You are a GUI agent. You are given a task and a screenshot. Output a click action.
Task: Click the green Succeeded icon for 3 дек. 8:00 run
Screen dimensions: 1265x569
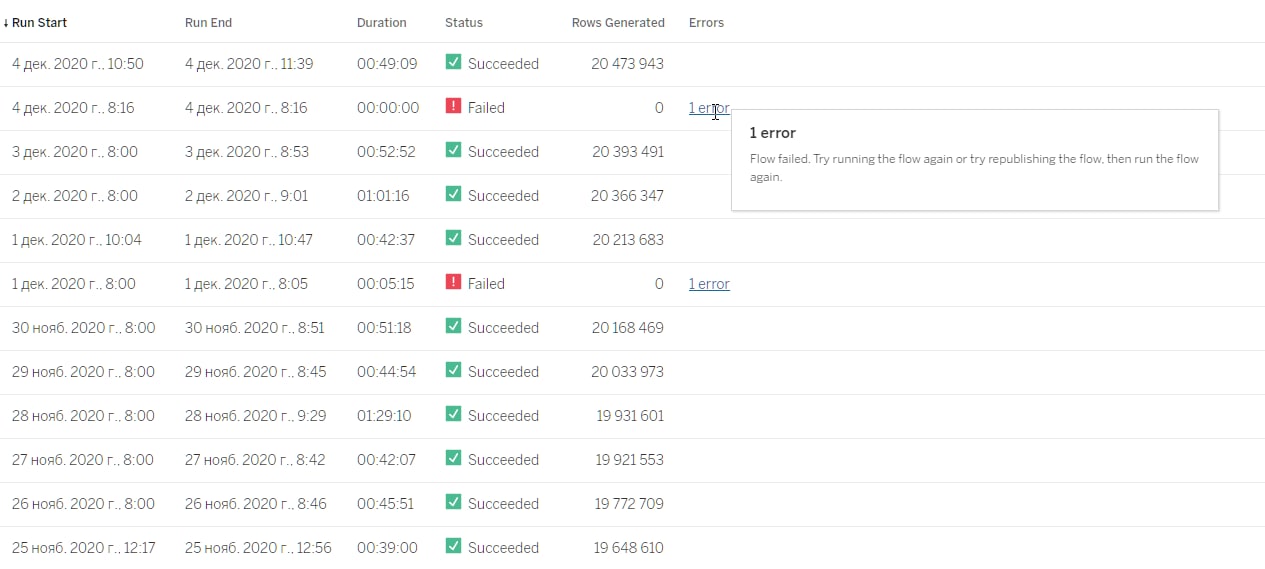pos(453,150)
